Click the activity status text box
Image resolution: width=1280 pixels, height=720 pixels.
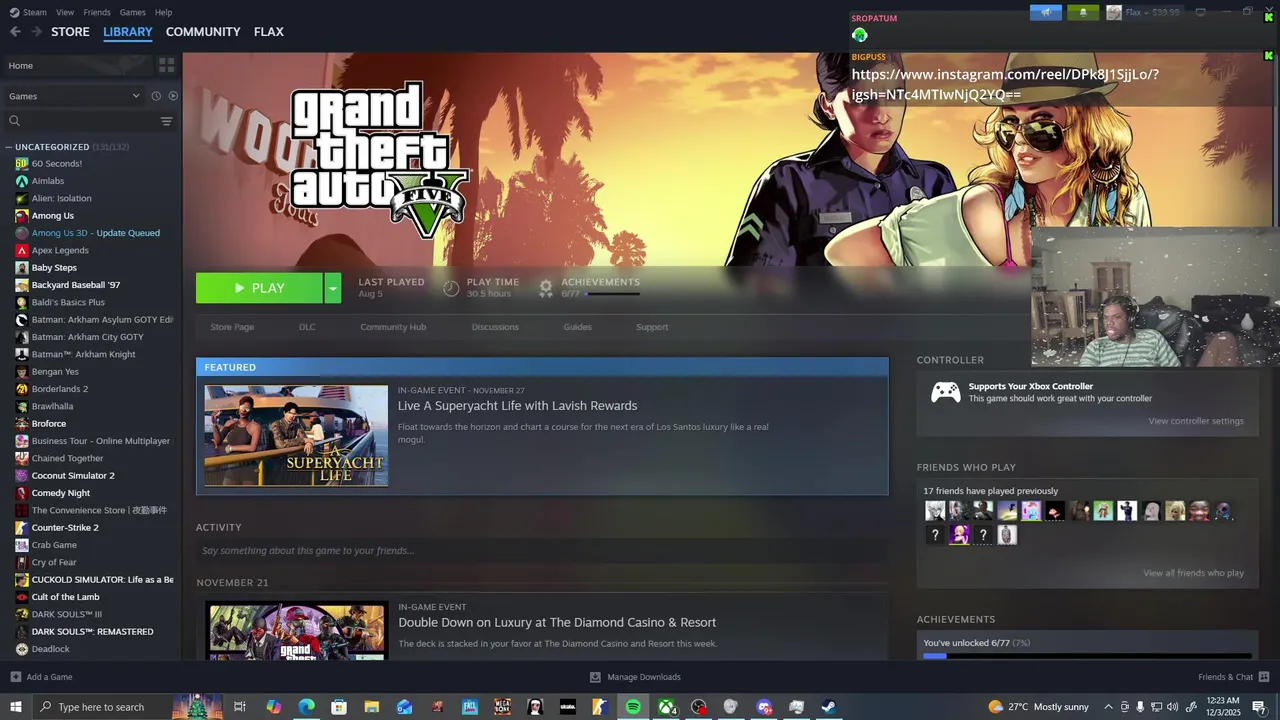point(542,551)
